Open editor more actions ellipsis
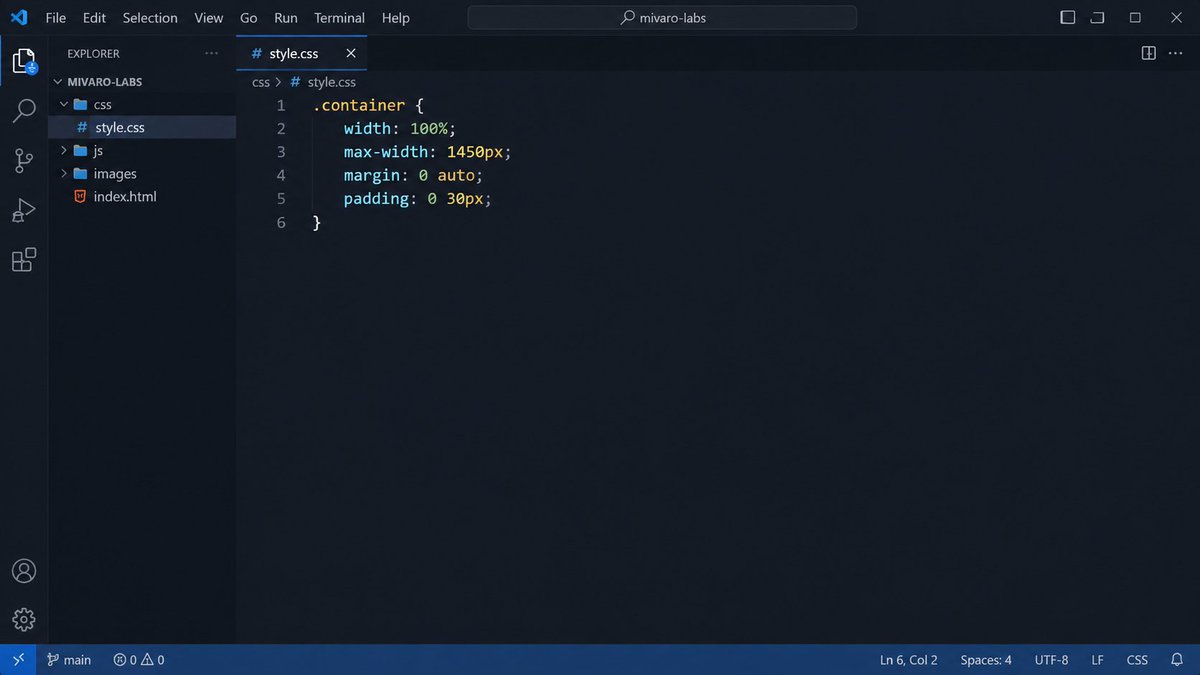Viewport: 1200px width, 675px height. point(1177,53)
